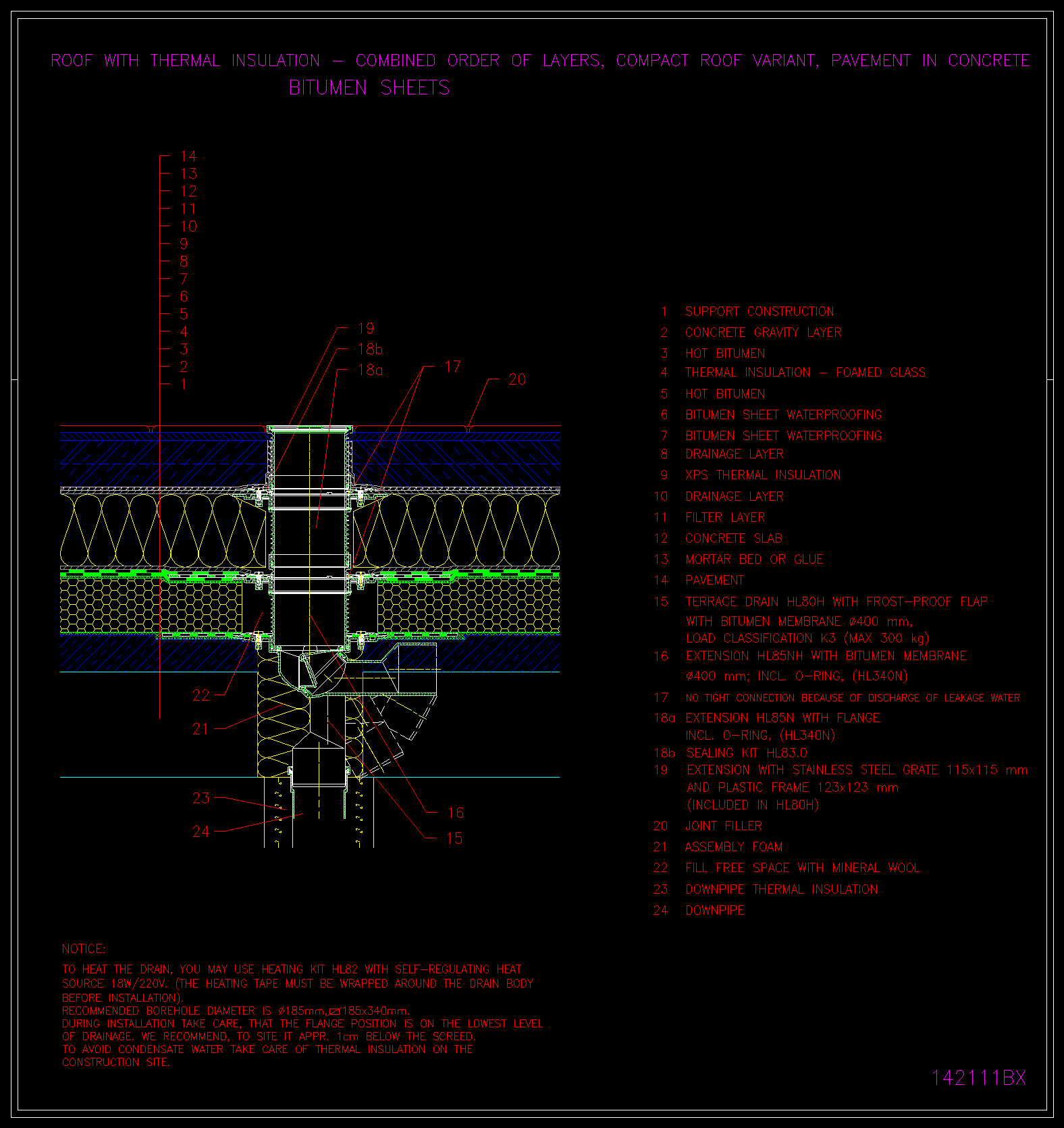Click 'PAVEMENT' legend entry
Screen dimensions: 1064x1128
pos(714,580)
